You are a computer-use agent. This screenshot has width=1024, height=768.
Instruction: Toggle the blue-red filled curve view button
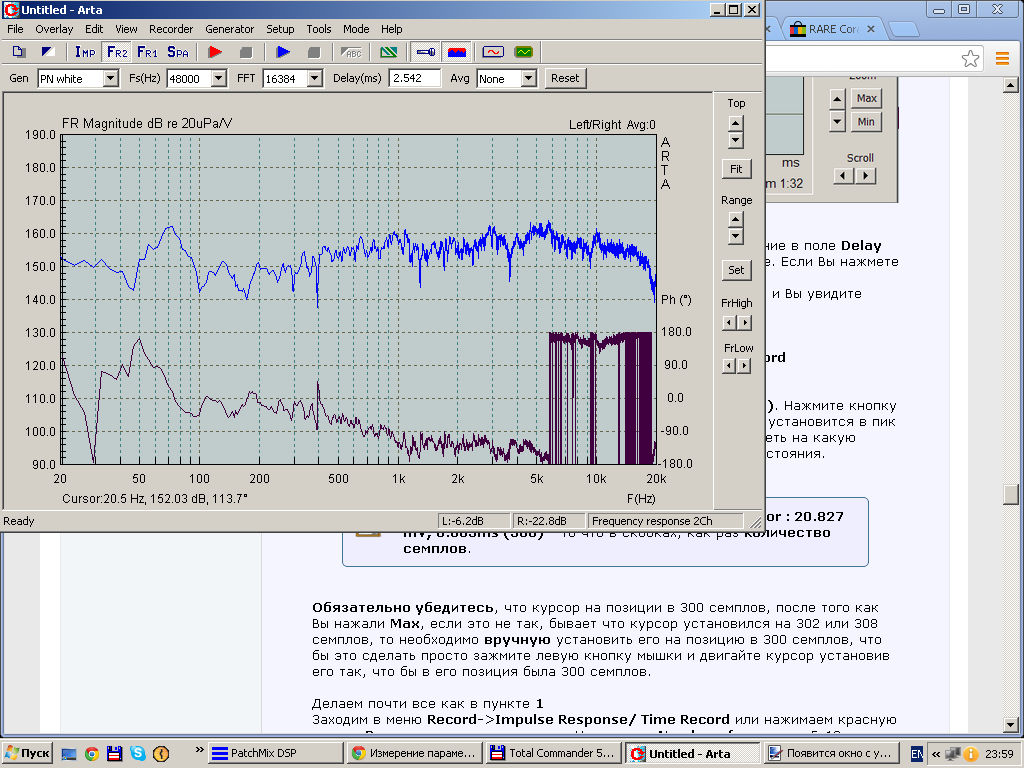[457, 52]
